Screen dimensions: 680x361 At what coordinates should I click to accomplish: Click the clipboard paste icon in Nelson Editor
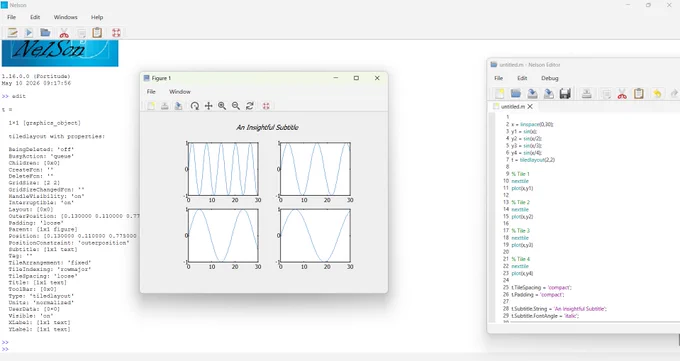(x=639, y=93)
